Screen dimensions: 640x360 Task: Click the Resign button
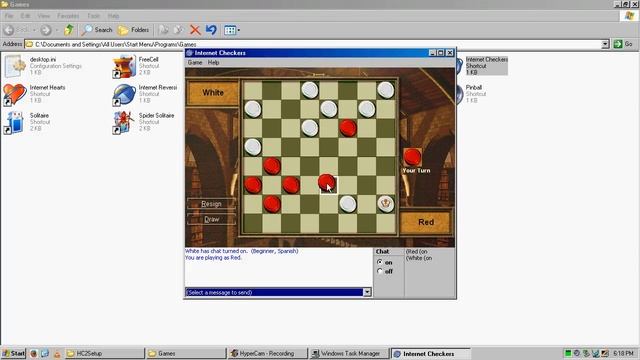211,204
